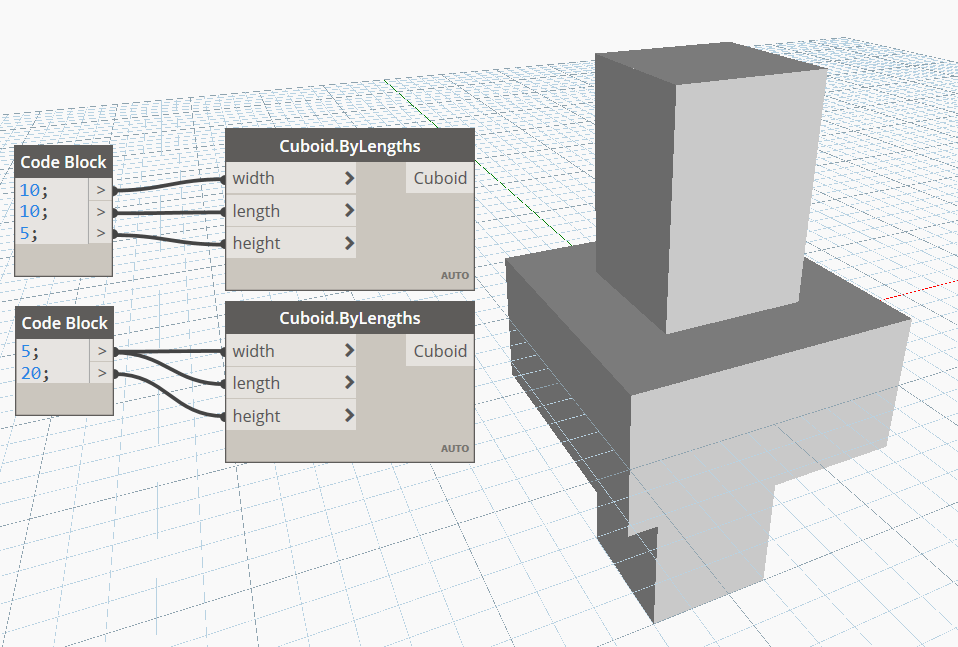Screen dimensions: 958x647
Task: Click the first "10;" line in the upper Code Block
Action: (x=34, y=190)
